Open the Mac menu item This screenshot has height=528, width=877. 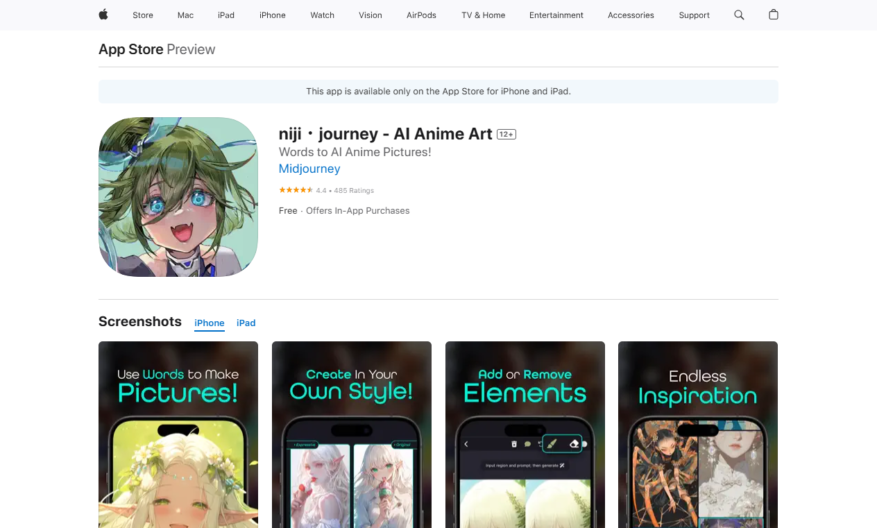pos(185,15)
